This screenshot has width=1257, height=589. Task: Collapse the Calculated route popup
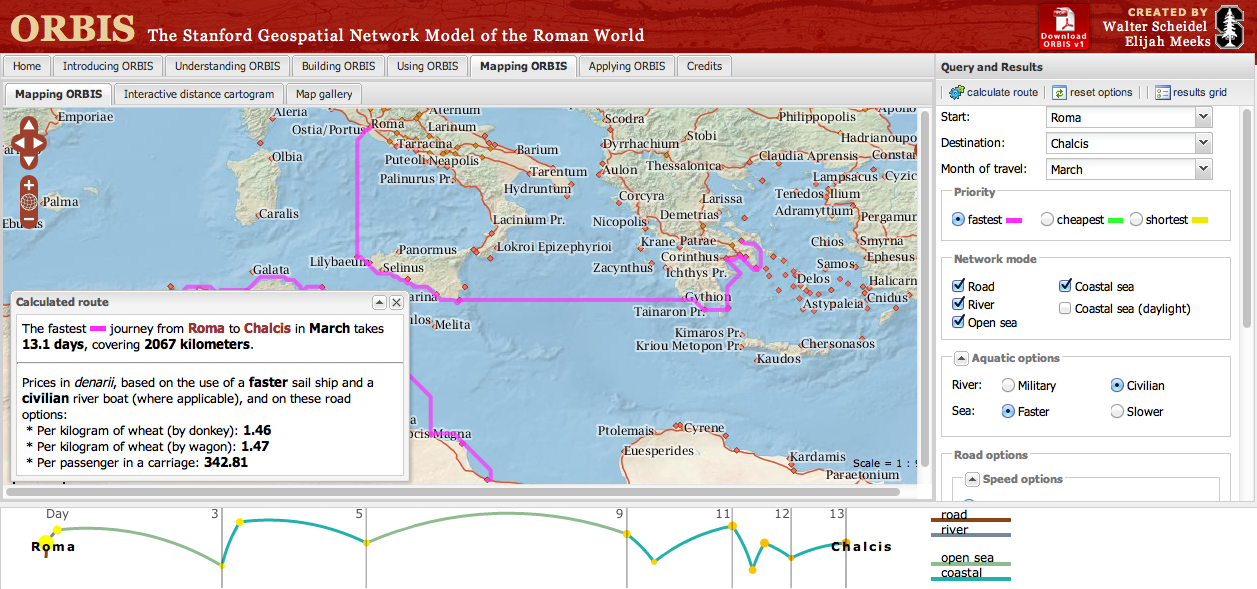[379, 302]
